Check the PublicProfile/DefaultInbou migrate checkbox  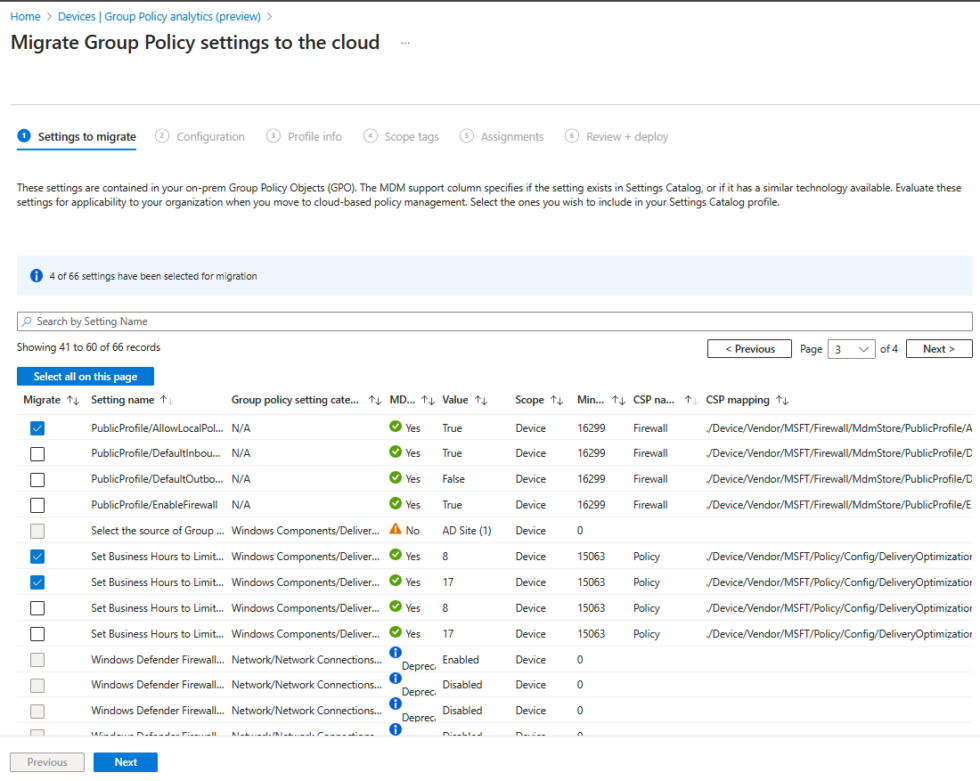(x=37, y=453)
